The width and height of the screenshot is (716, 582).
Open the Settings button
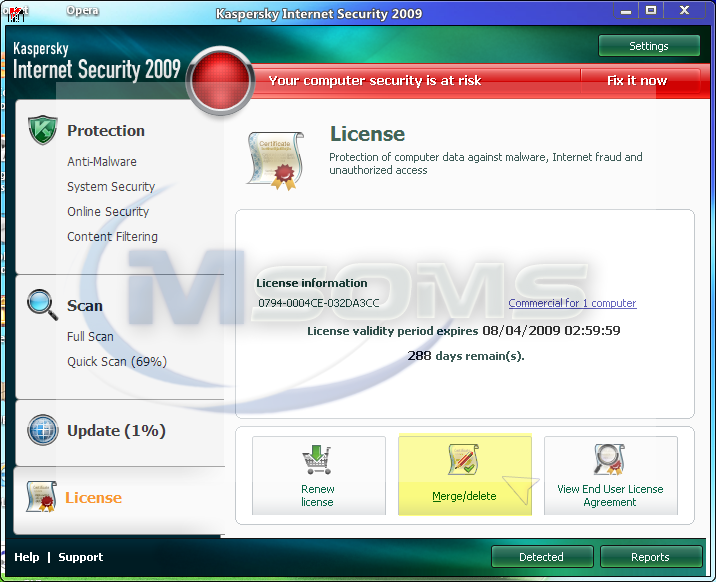(648, 46)
